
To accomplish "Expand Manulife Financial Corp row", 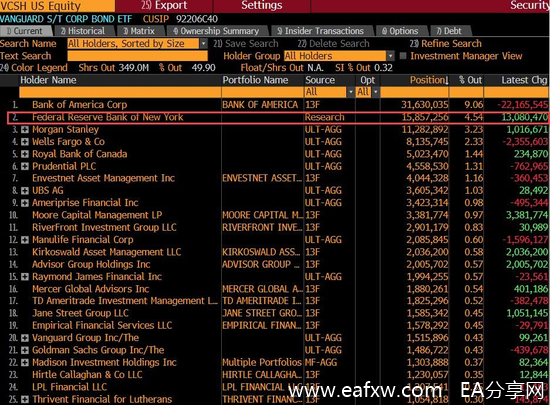I will click(25, 240).
